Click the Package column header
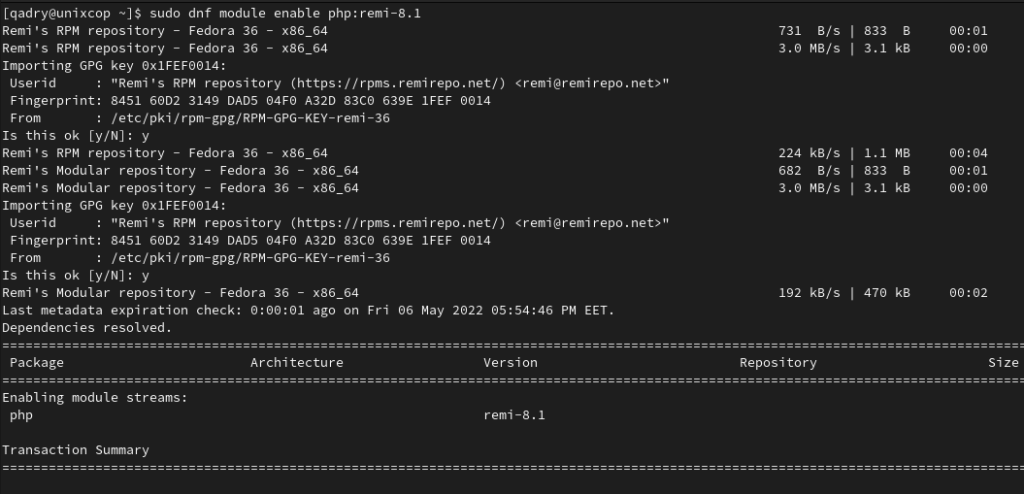Image resolution: width=1024 pixels, height=494 pixels. 37,363
